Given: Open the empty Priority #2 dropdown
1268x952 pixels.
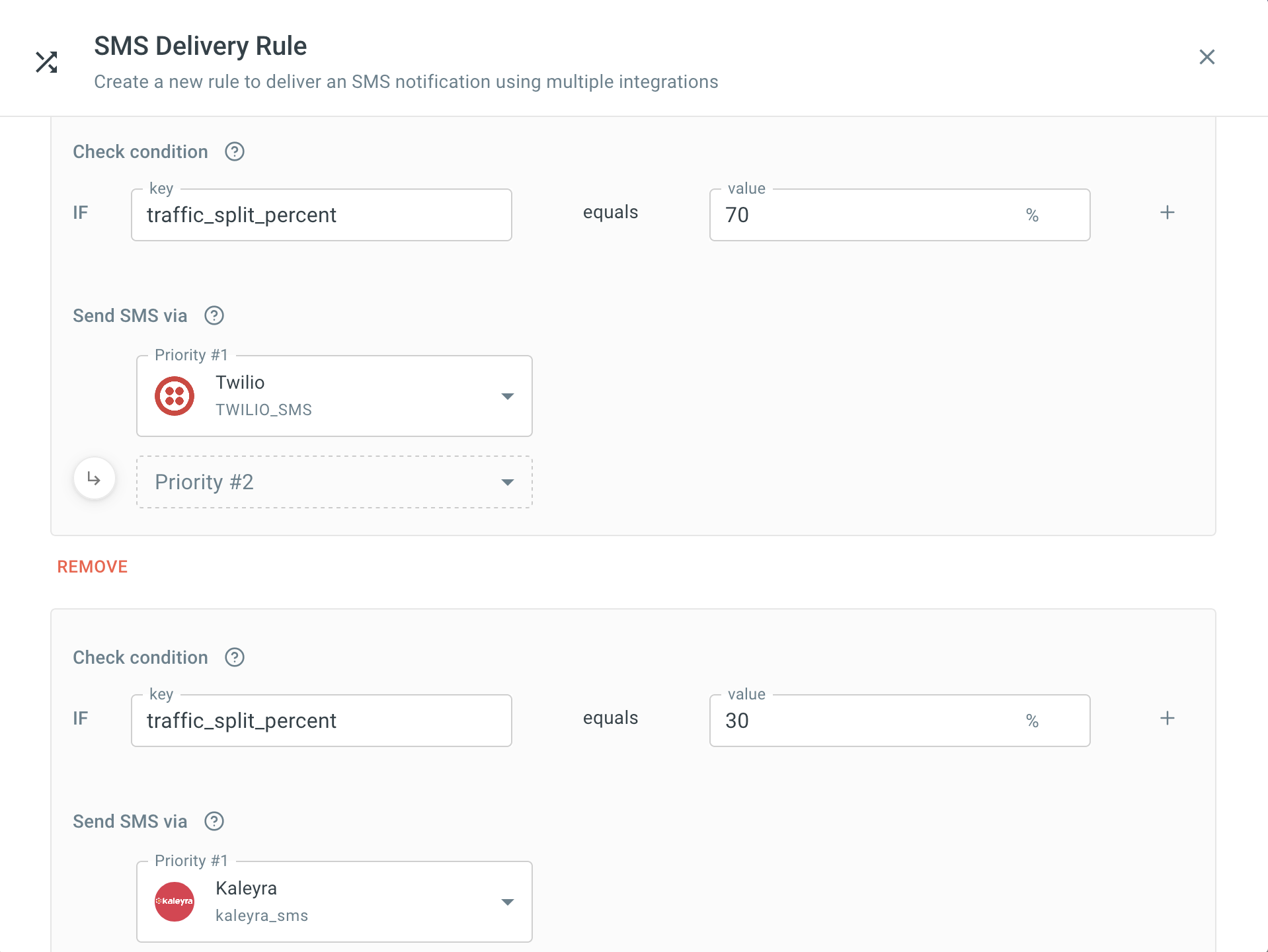Looking at the screenshot, I should (x=507, y=483).
